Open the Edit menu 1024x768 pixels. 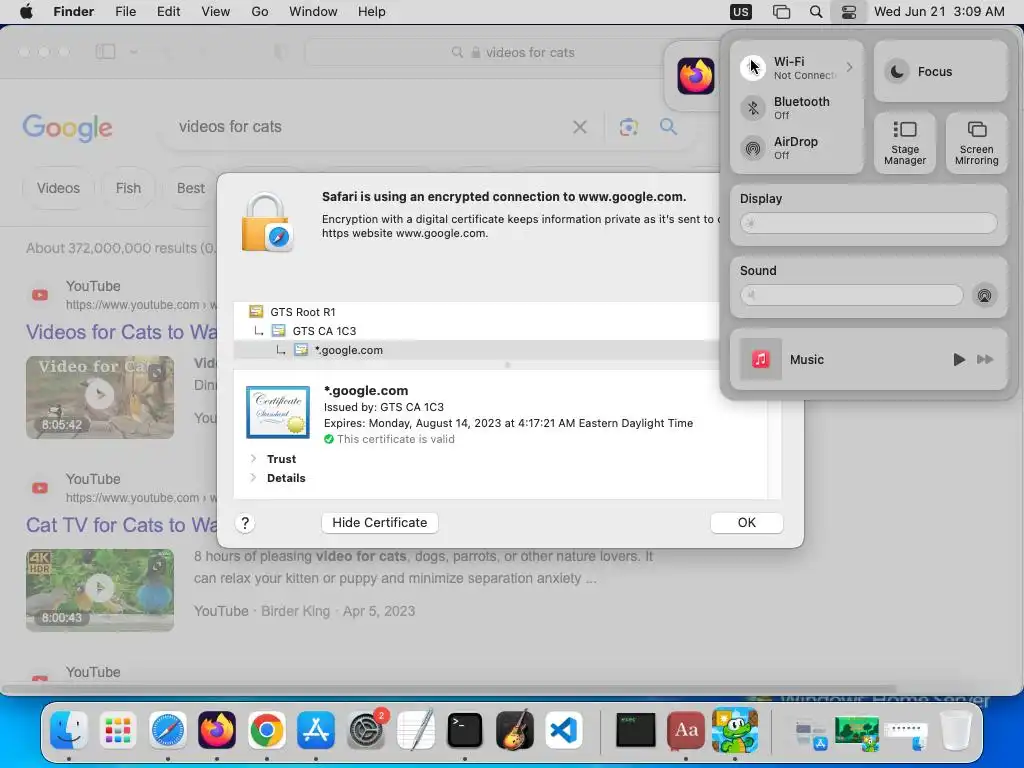(x=168, y=12)
